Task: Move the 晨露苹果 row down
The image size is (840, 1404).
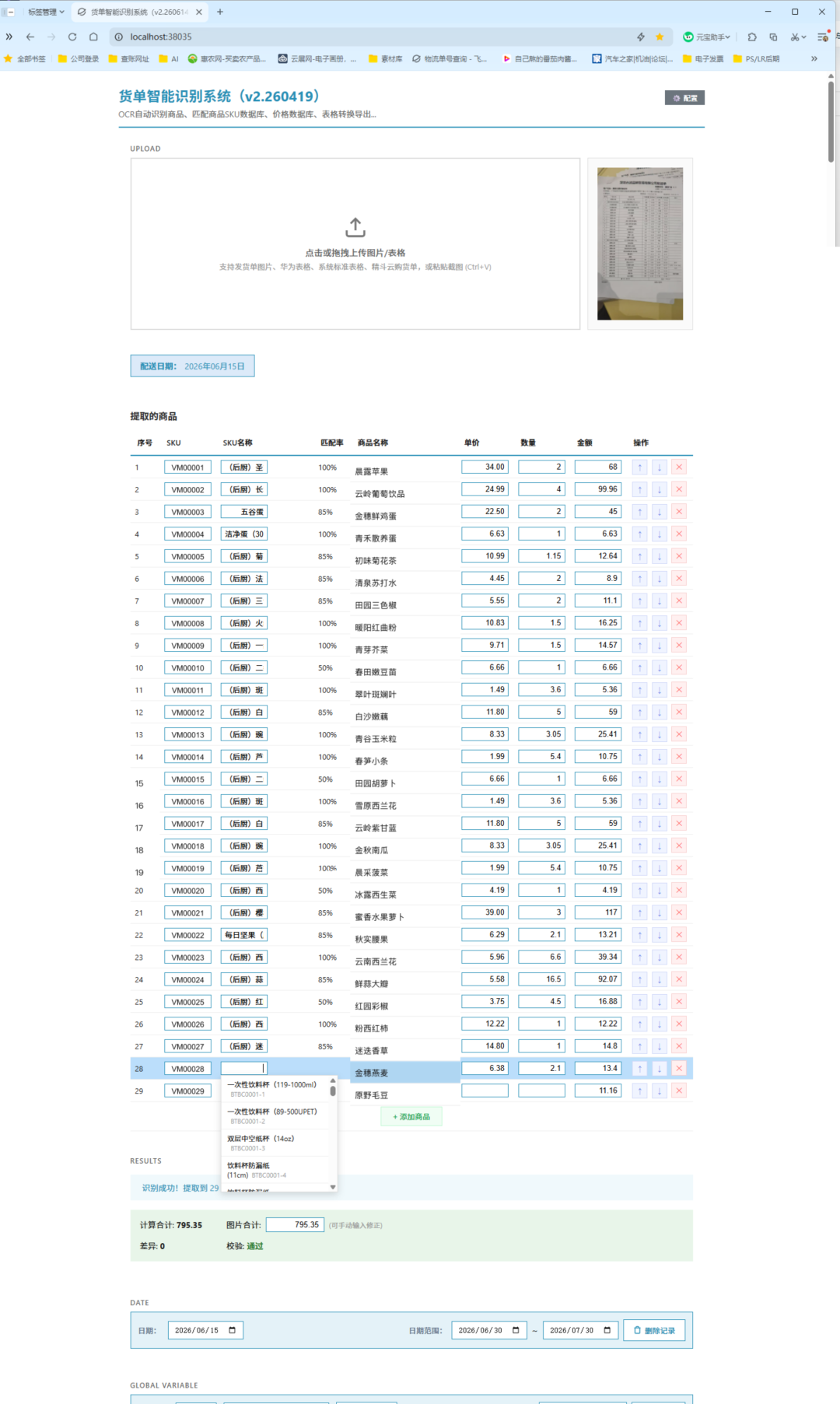Action: [660, 467]
